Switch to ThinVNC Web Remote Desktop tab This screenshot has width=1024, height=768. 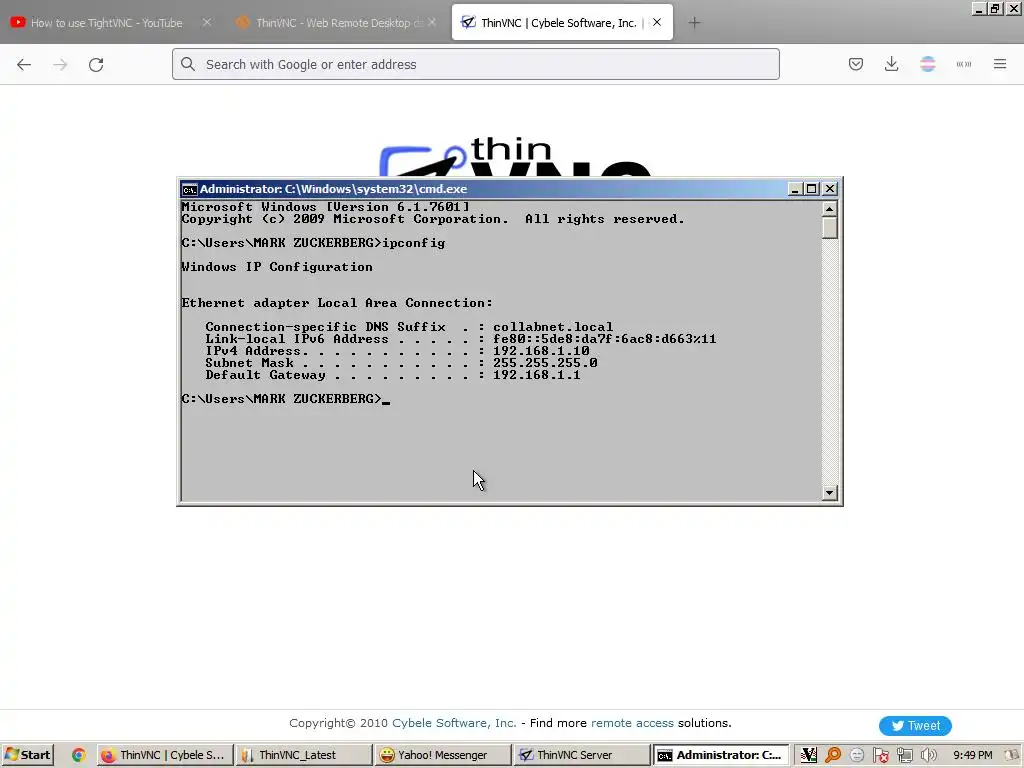click(x=330, y=23)
